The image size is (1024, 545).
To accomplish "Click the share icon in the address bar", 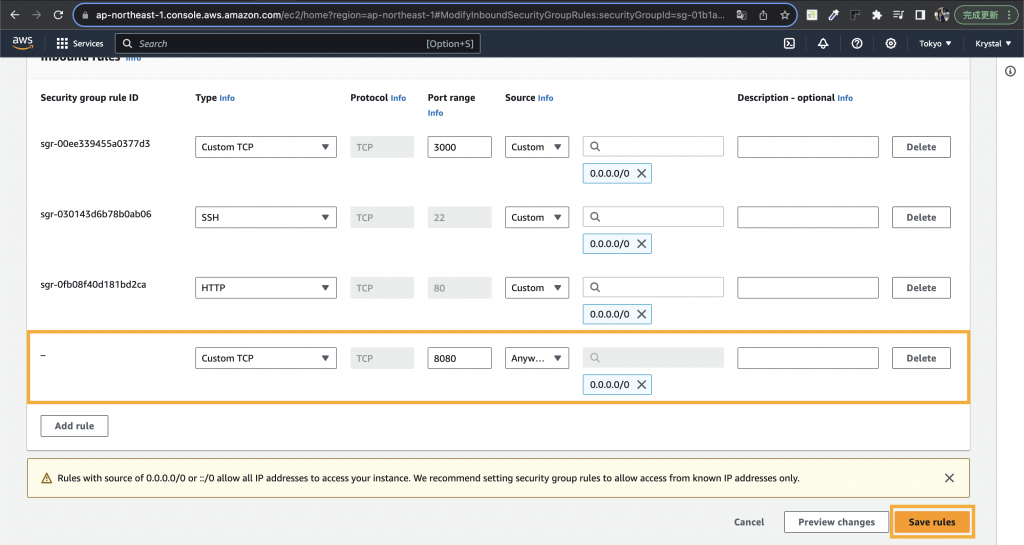I will 763,15.
